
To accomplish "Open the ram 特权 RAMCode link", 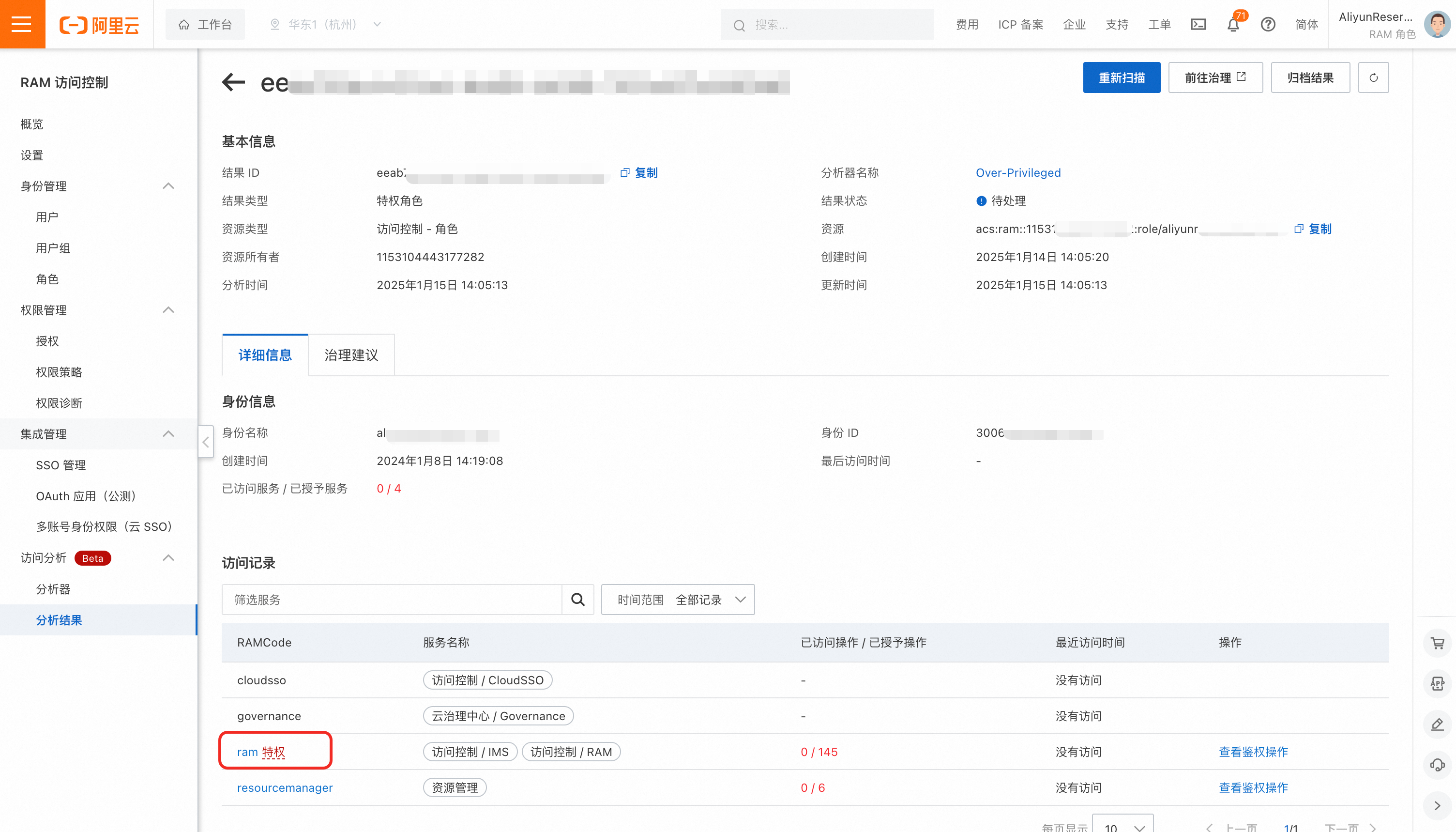I will pyautogui.click(x=261, y=752).
